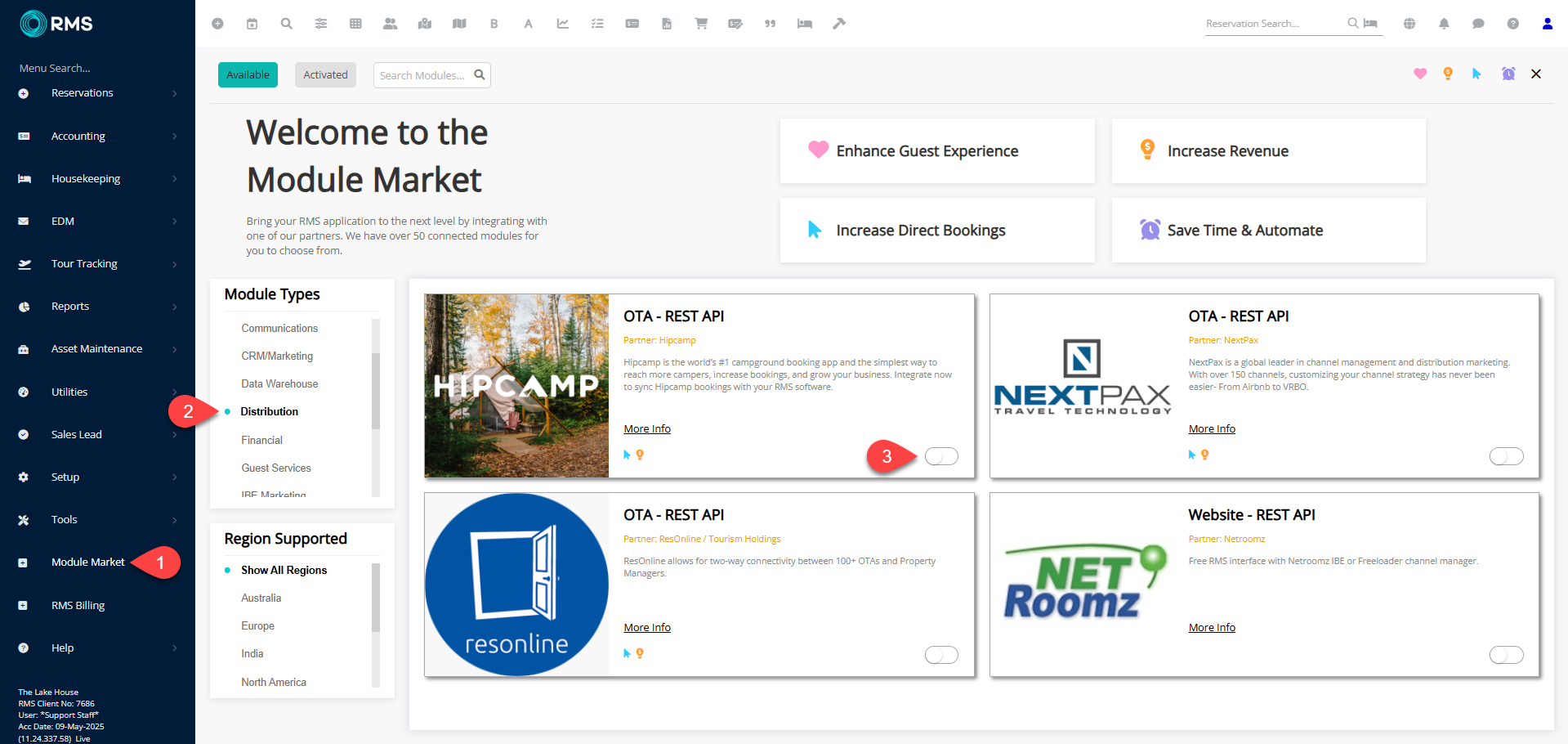Open RMS Billing in the sidebar
This screenshot has width=1568, height=744.
click(x=78, y=605)
